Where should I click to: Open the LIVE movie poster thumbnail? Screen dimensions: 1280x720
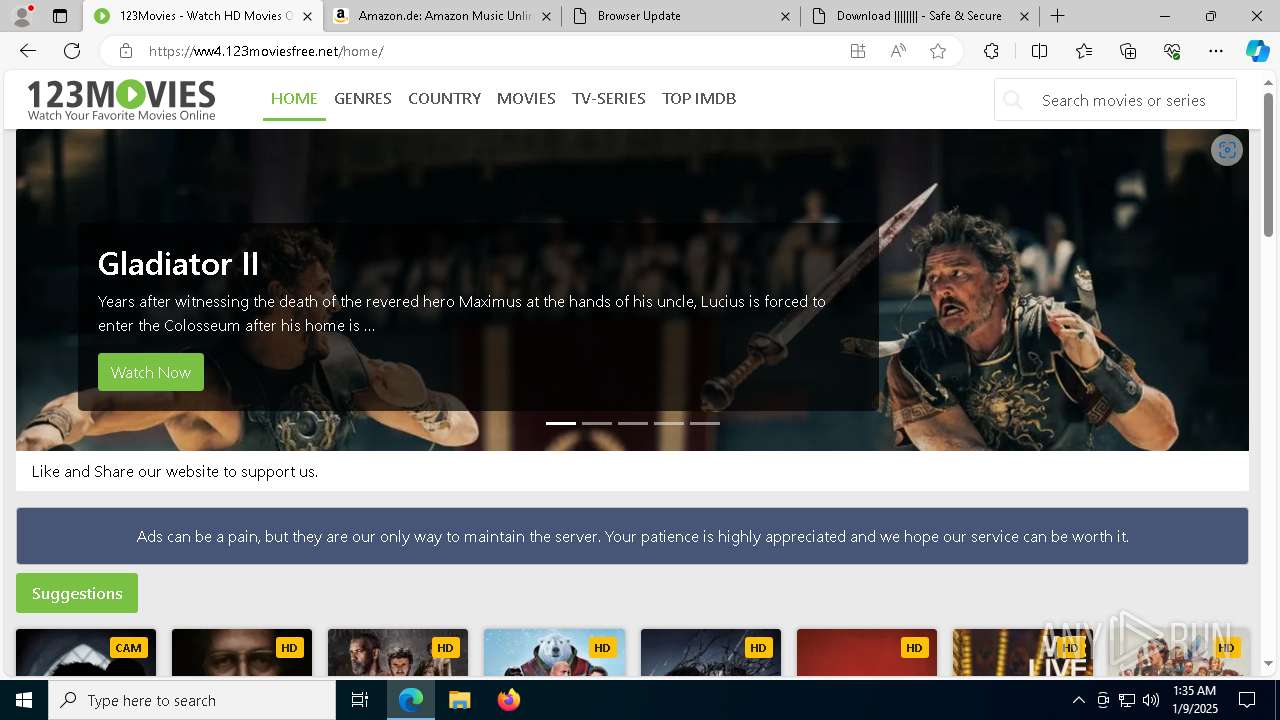pos(1023,653)
